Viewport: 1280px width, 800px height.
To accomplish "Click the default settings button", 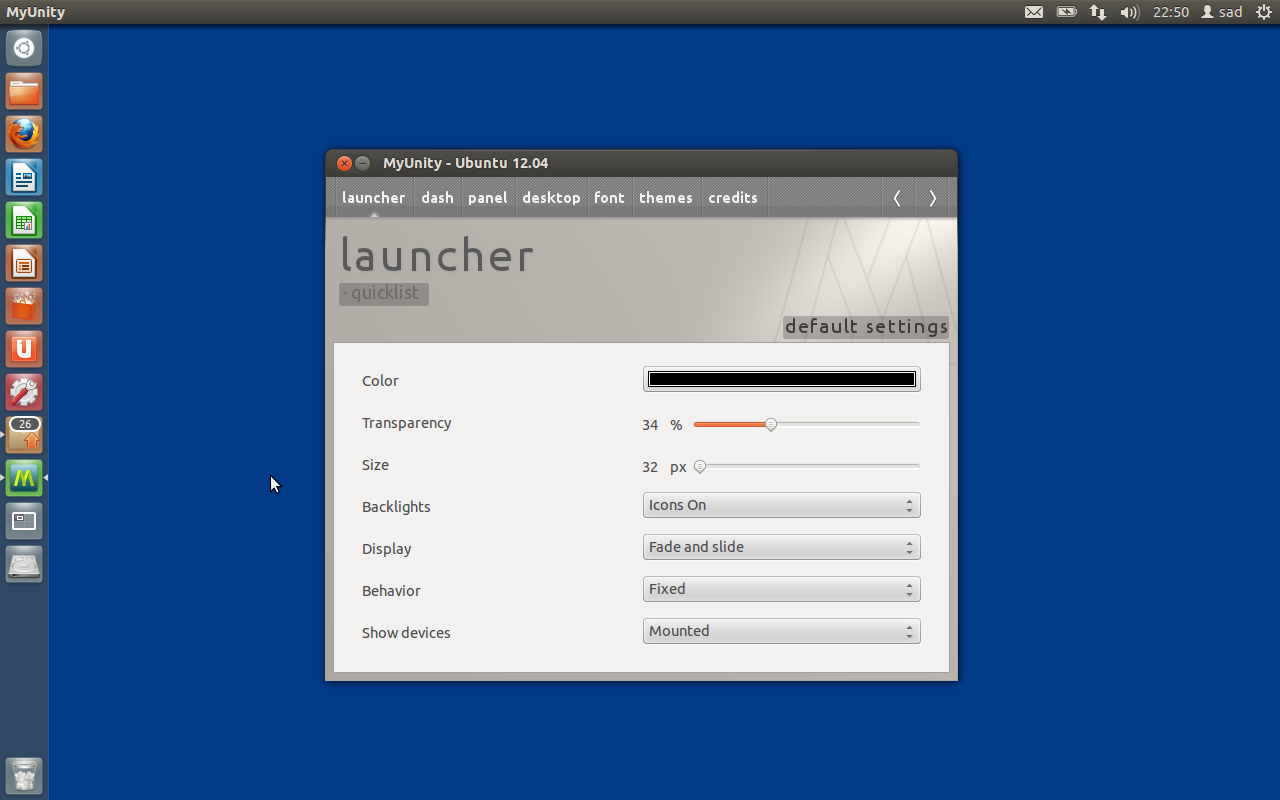I will 866,327.
